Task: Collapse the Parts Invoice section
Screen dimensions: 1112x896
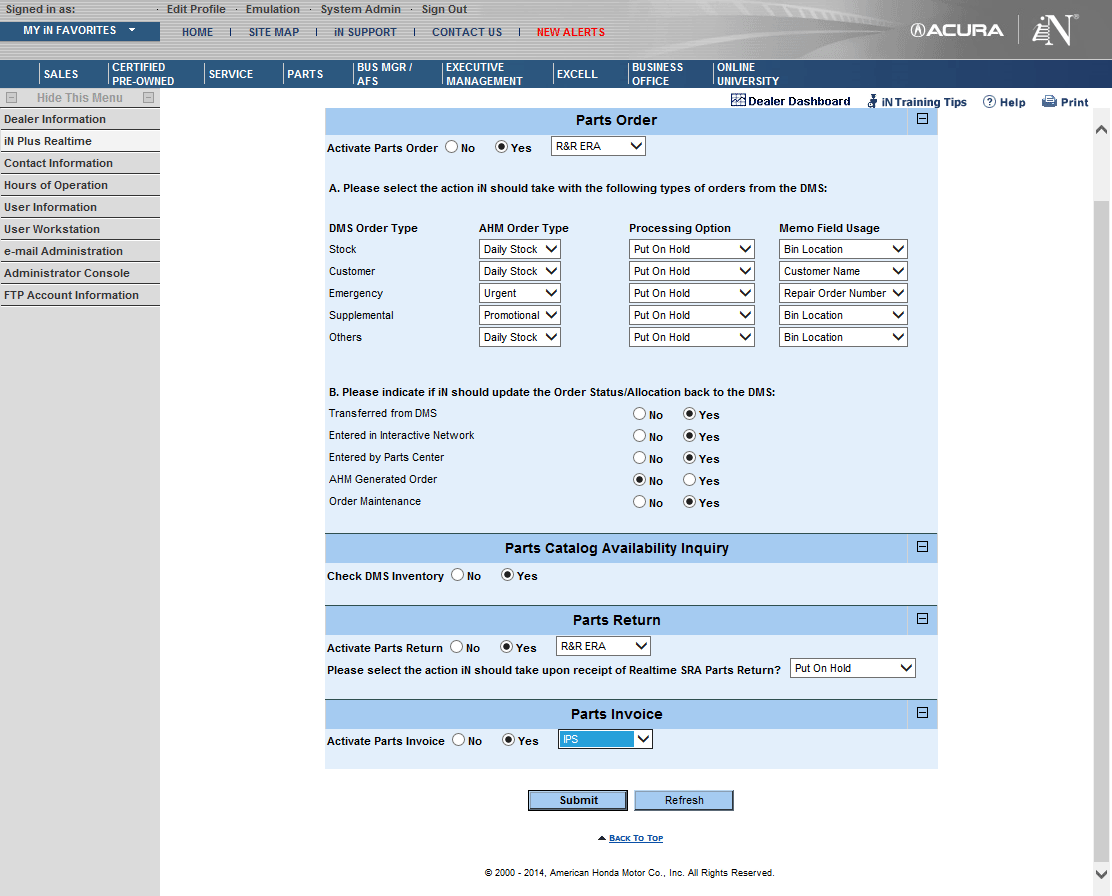Action: [922, 713]
